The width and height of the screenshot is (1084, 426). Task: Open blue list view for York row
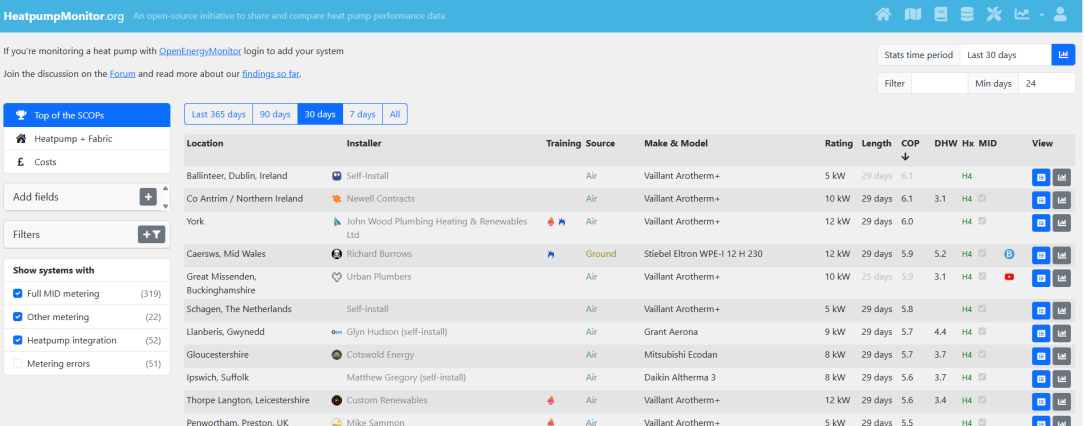click(x=1040, y=223)
